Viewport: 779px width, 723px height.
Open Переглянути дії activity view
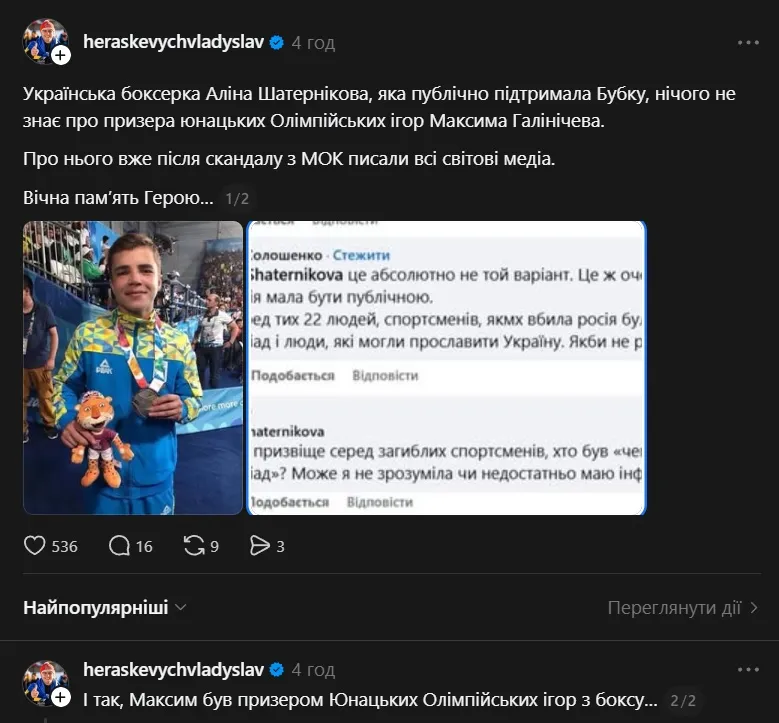tap(683, 607)
